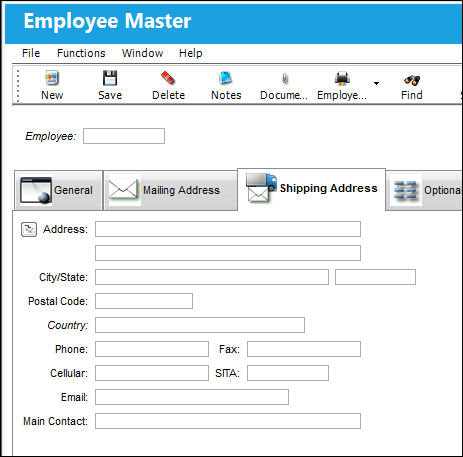This screenshot has width=463, height=457.
Task: Click the Phone input field
Action: pyautogui.click(x=152, y=349)
